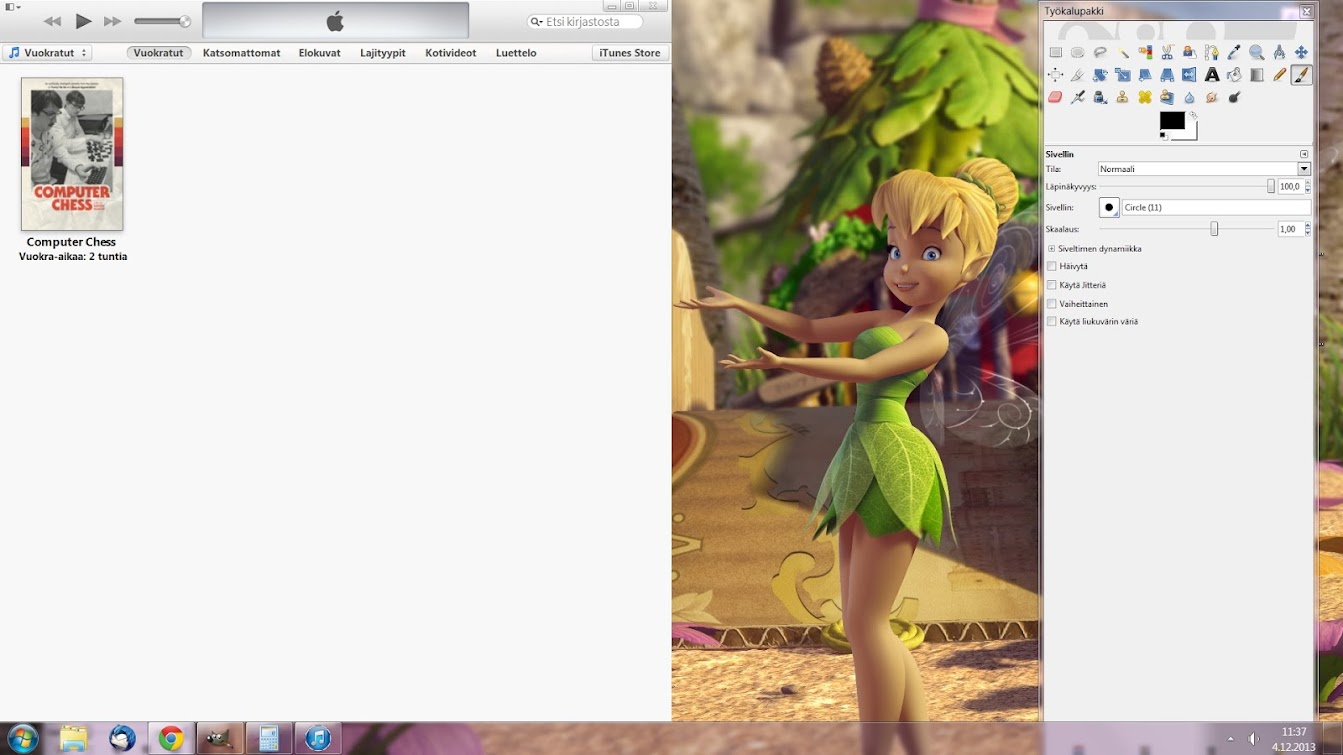The height and width of the screenshot is (755, 1343).
Task: Open the Tila mode dropdown
Action: point(1203,169)
